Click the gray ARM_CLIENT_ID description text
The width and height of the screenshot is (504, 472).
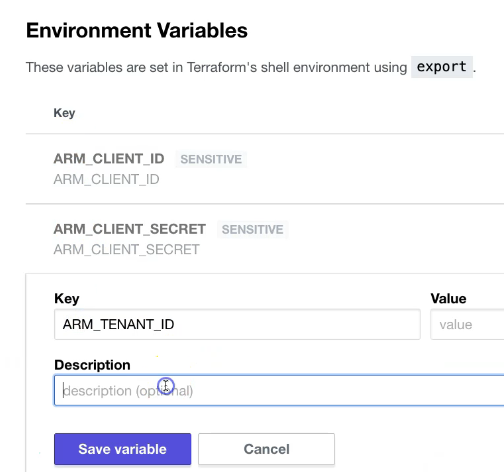coord(106,179)
